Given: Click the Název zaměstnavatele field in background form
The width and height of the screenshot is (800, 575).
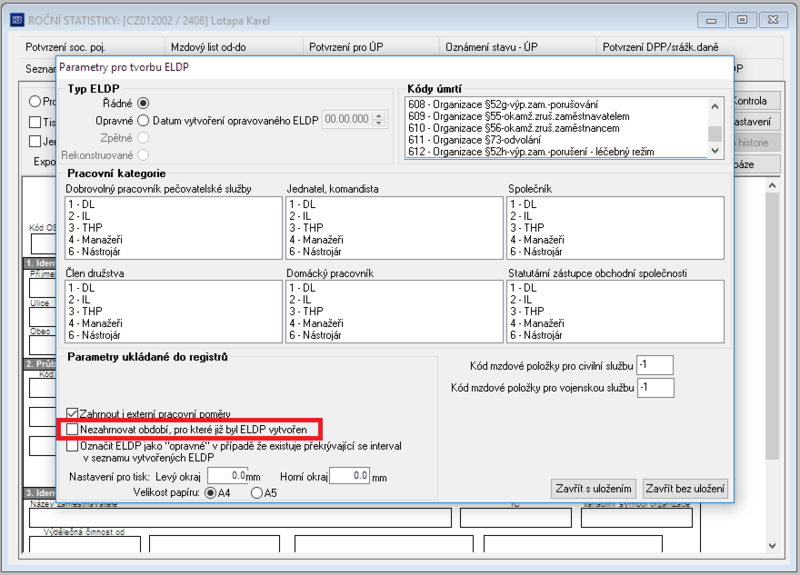Looking at the screenshot, I should [x=240, y=518].
